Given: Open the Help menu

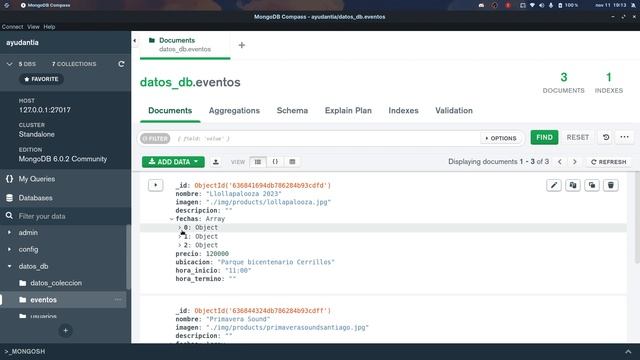Looking at the screenshot, I should click(49, 27).
